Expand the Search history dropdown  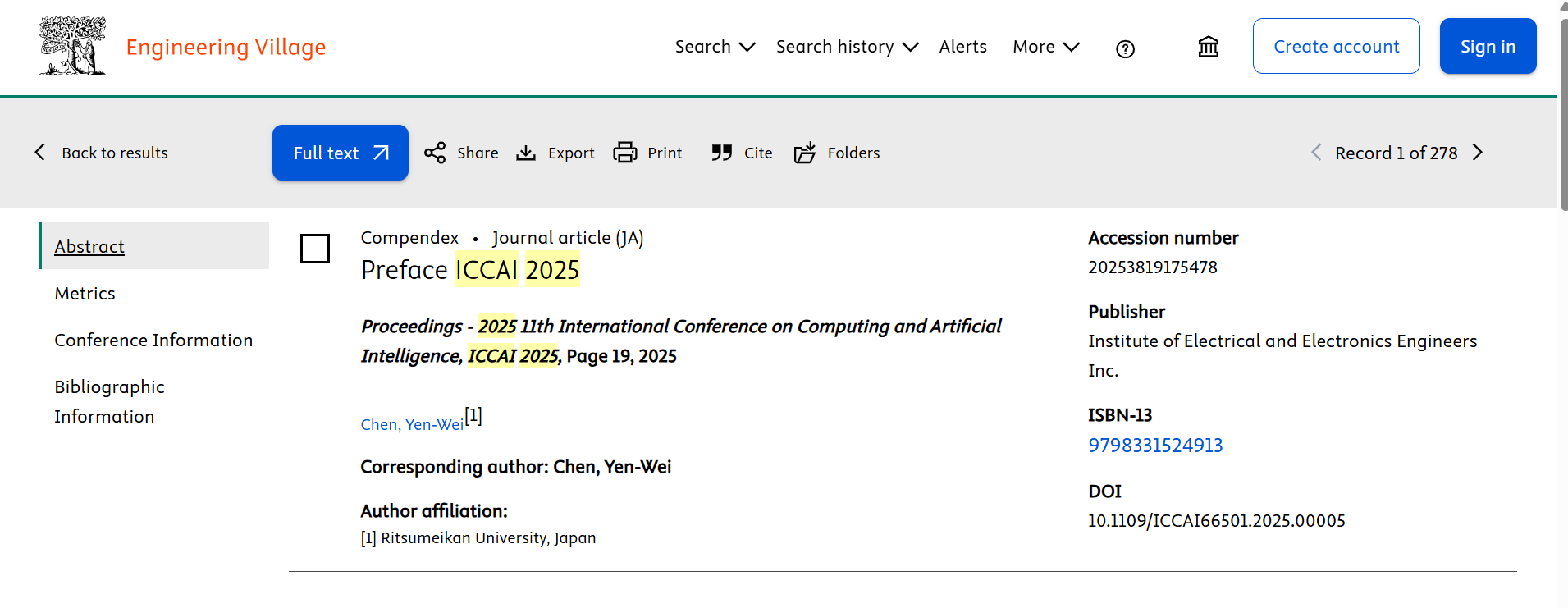847,47
